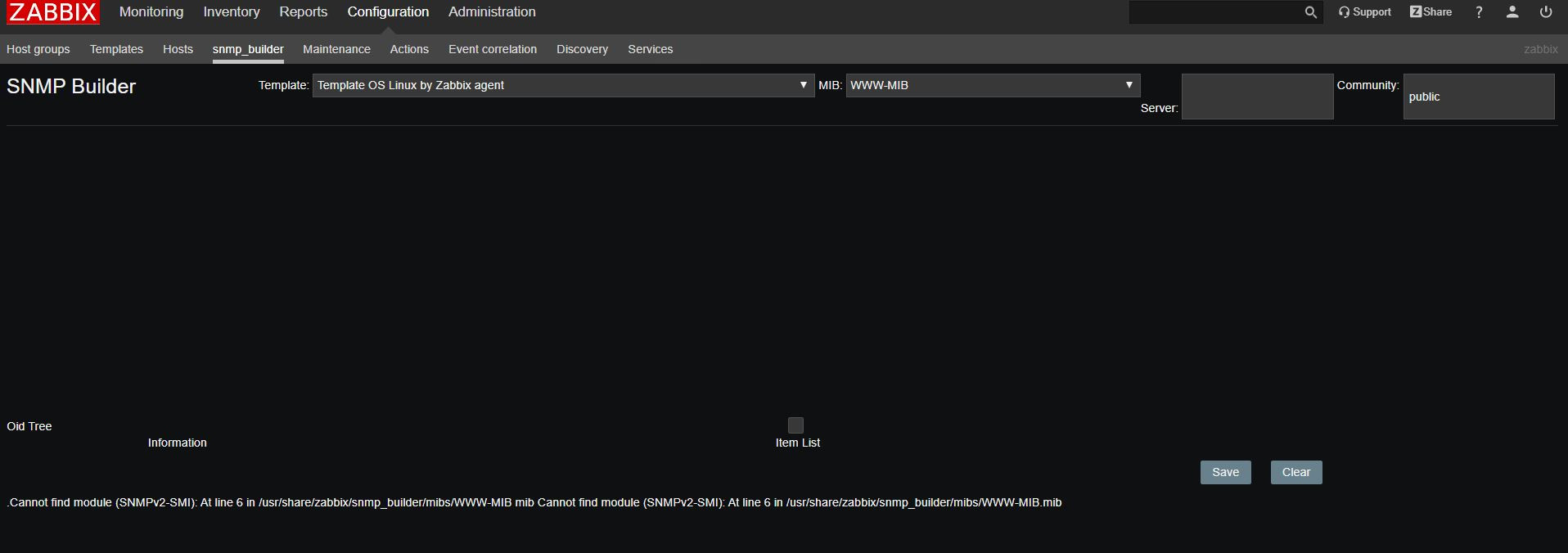
Task: Click the Information label
Action: point(178,443)
